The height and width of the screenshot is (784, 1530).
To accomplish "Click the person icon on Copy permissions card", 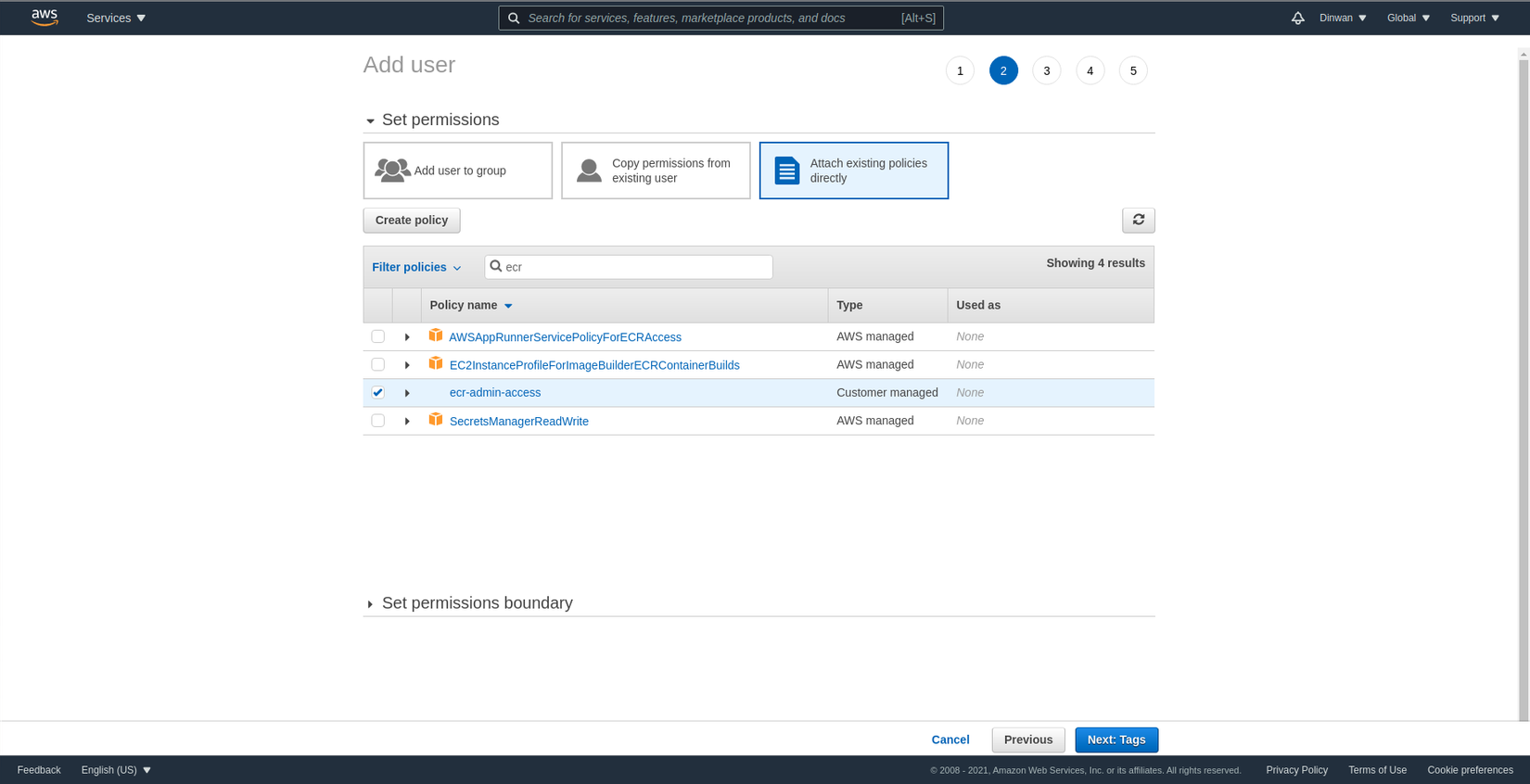I will pyautogui.click(x=589, y=171).
